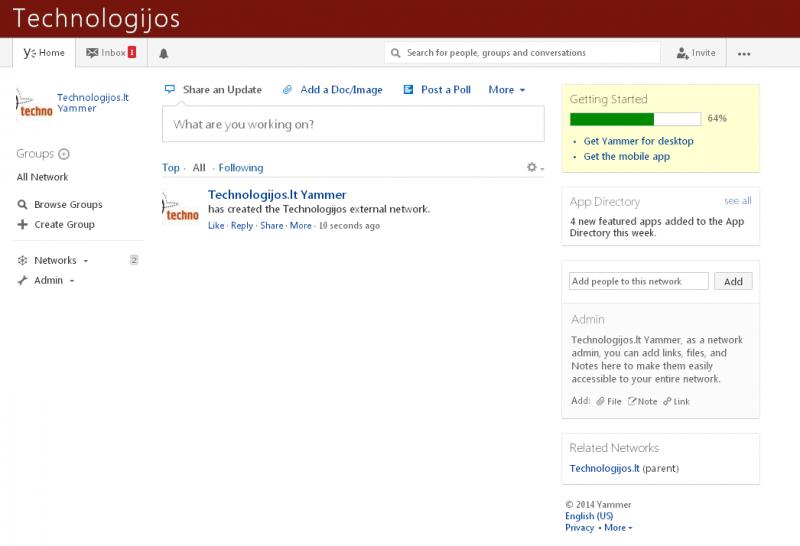This screenshot has width=800, height=546.
Task: Click the paperclip Add File icon
Action: (x=601, y=401)
